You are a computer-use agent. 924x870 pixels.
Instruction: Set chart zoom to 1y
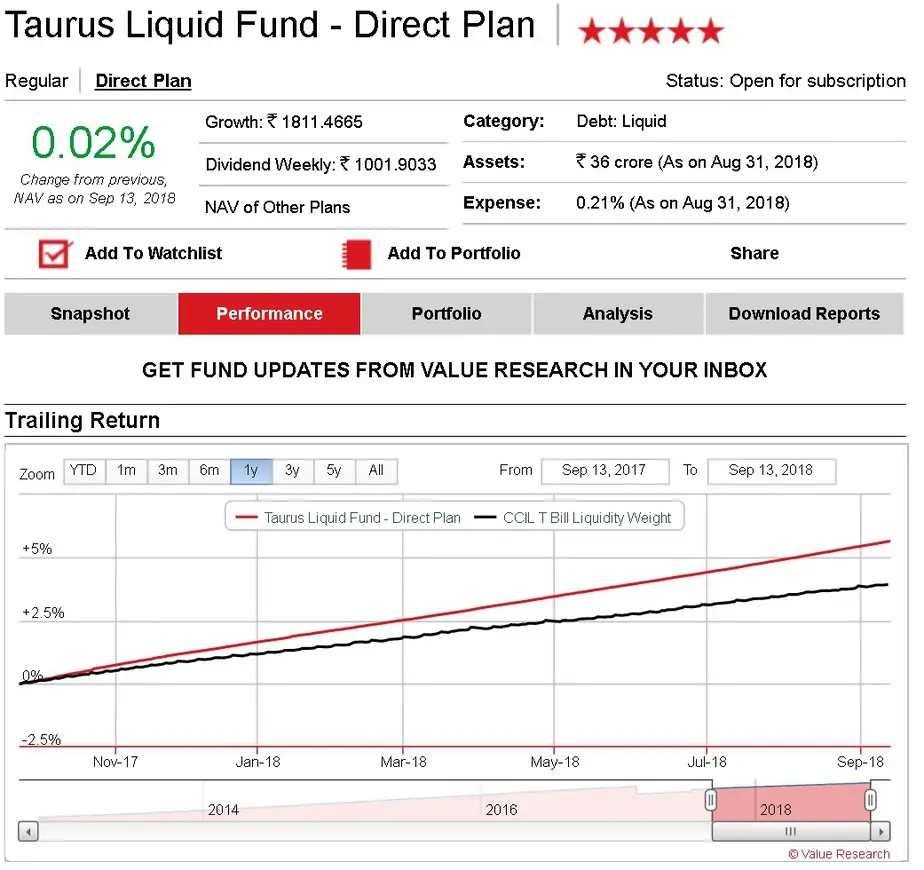click(x=251, y=471)
